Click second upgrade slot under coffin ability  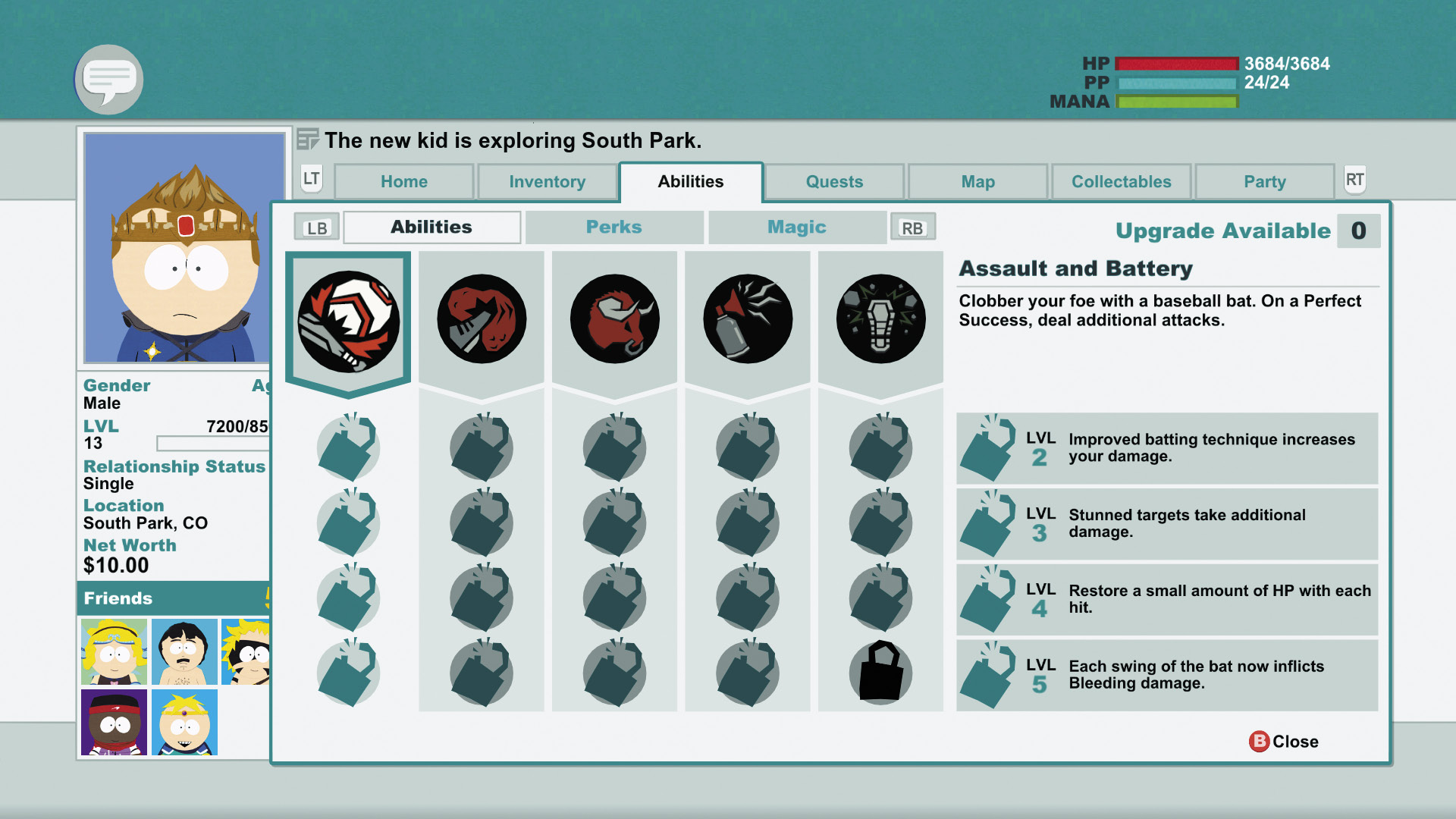point(881,522)
